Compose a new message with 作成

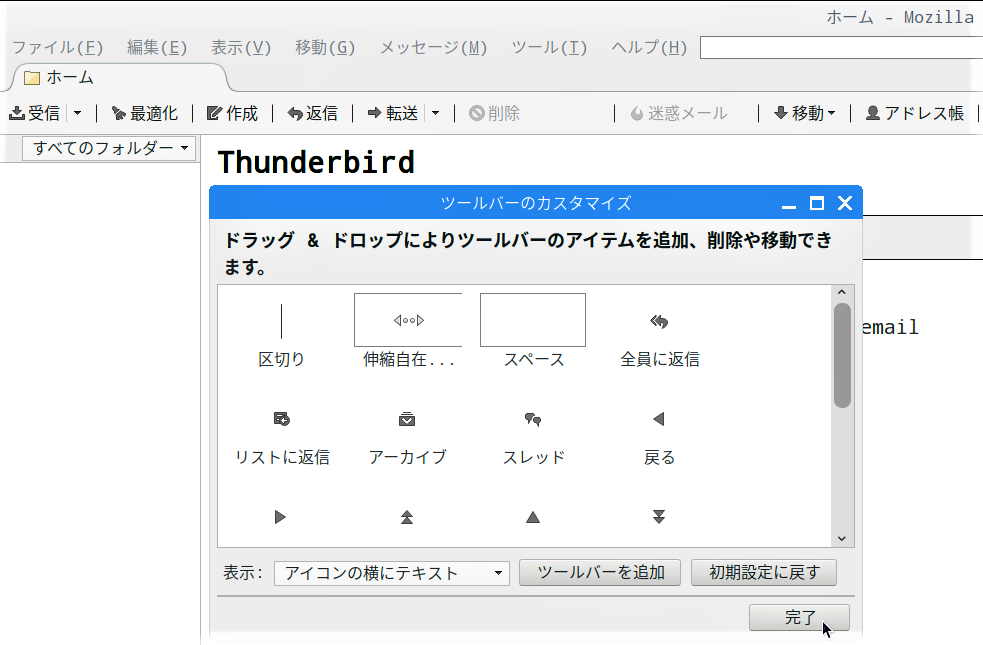click(x=233, y=113)
